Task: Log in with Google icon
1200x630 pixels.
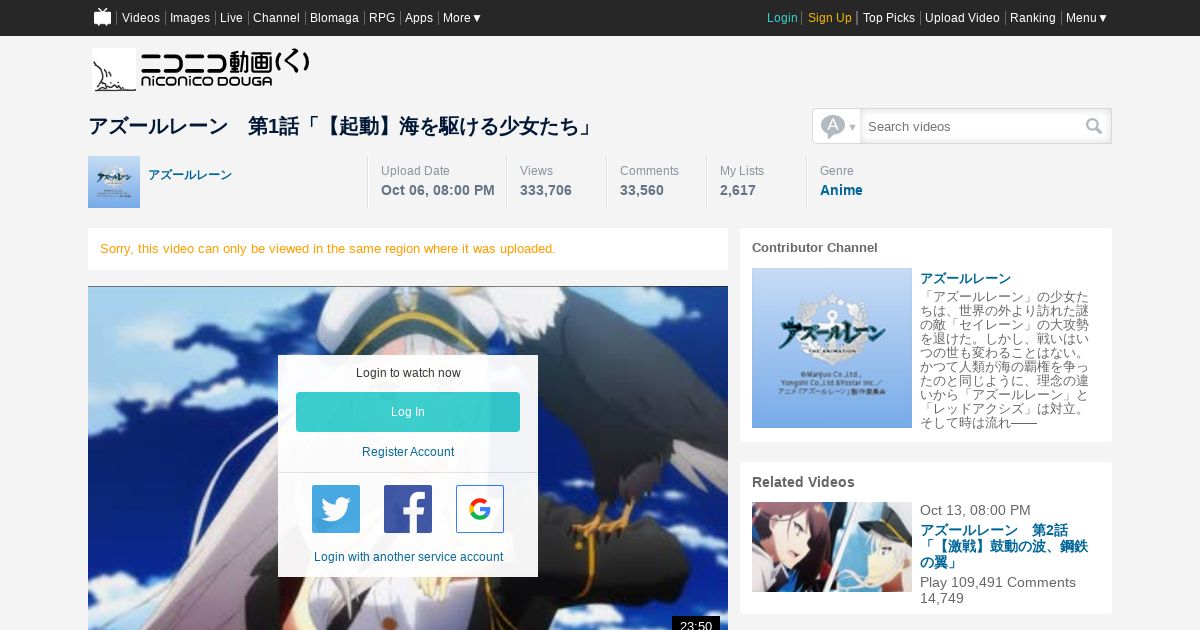Action: click(x=480, y=509)
